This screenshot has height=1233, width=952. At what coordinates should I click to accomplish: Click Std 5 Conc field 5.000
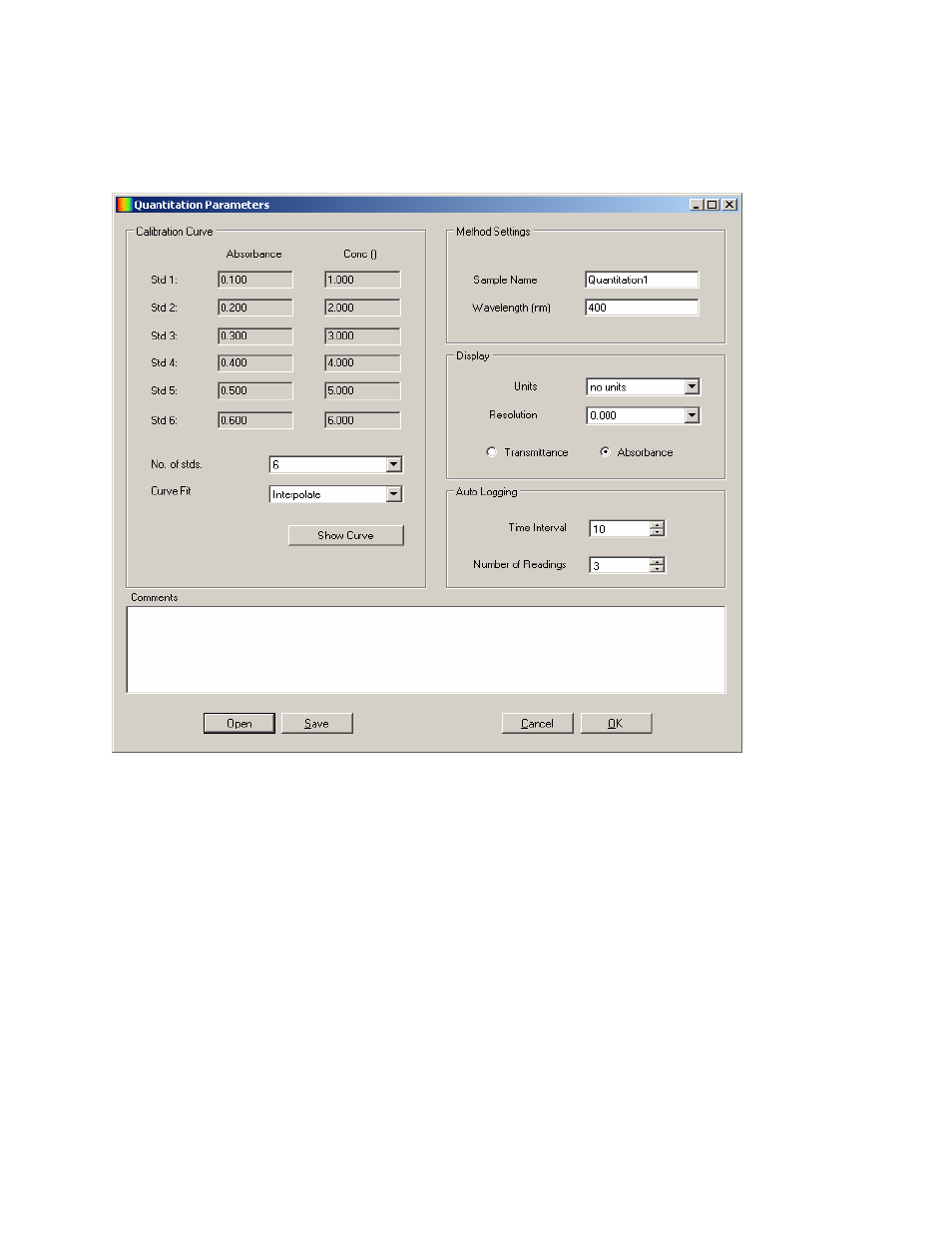coord(362,390)
